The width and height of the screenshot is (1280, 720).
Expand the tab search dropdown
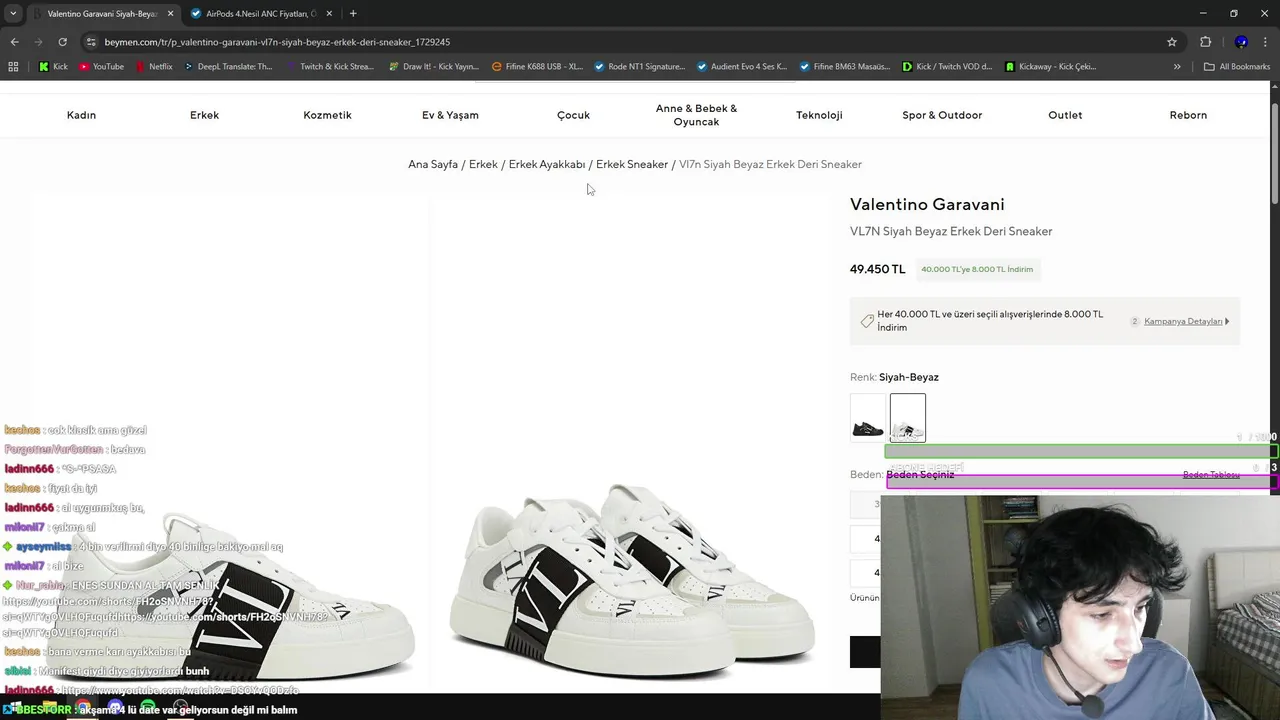(13, 14)
